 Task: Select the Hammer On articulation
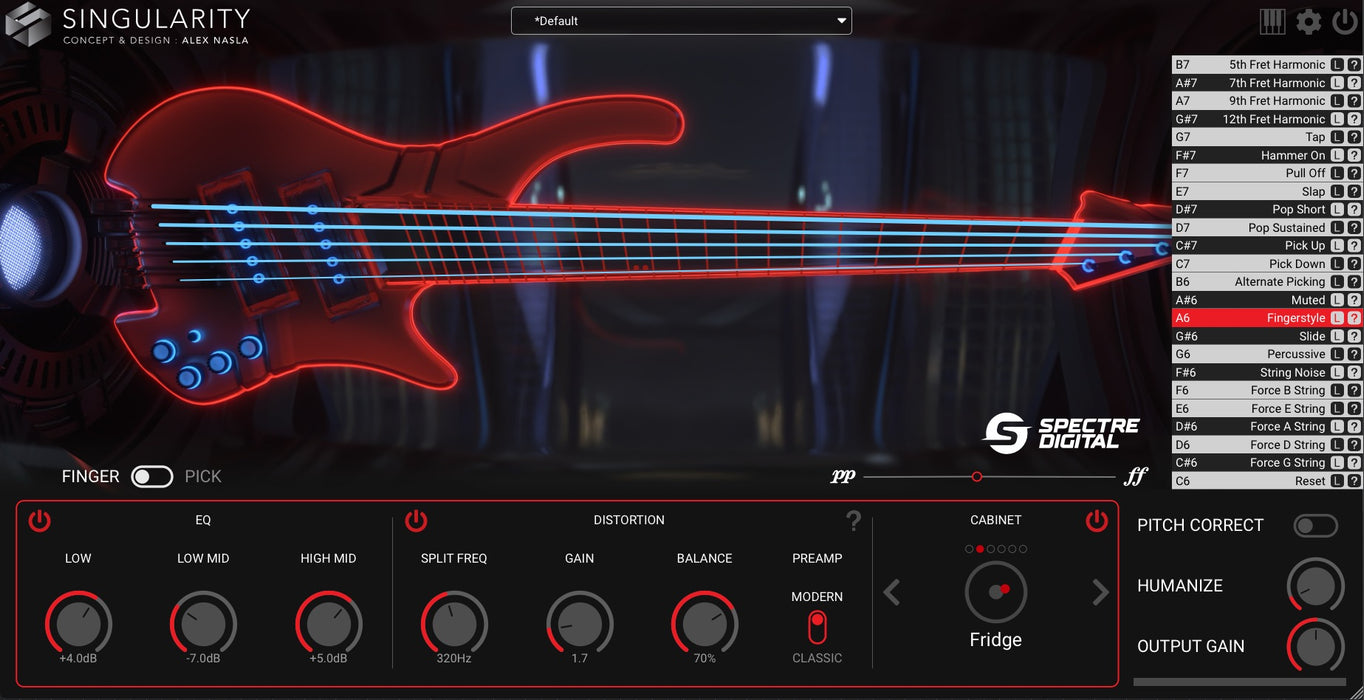(x=1260, y=155)
